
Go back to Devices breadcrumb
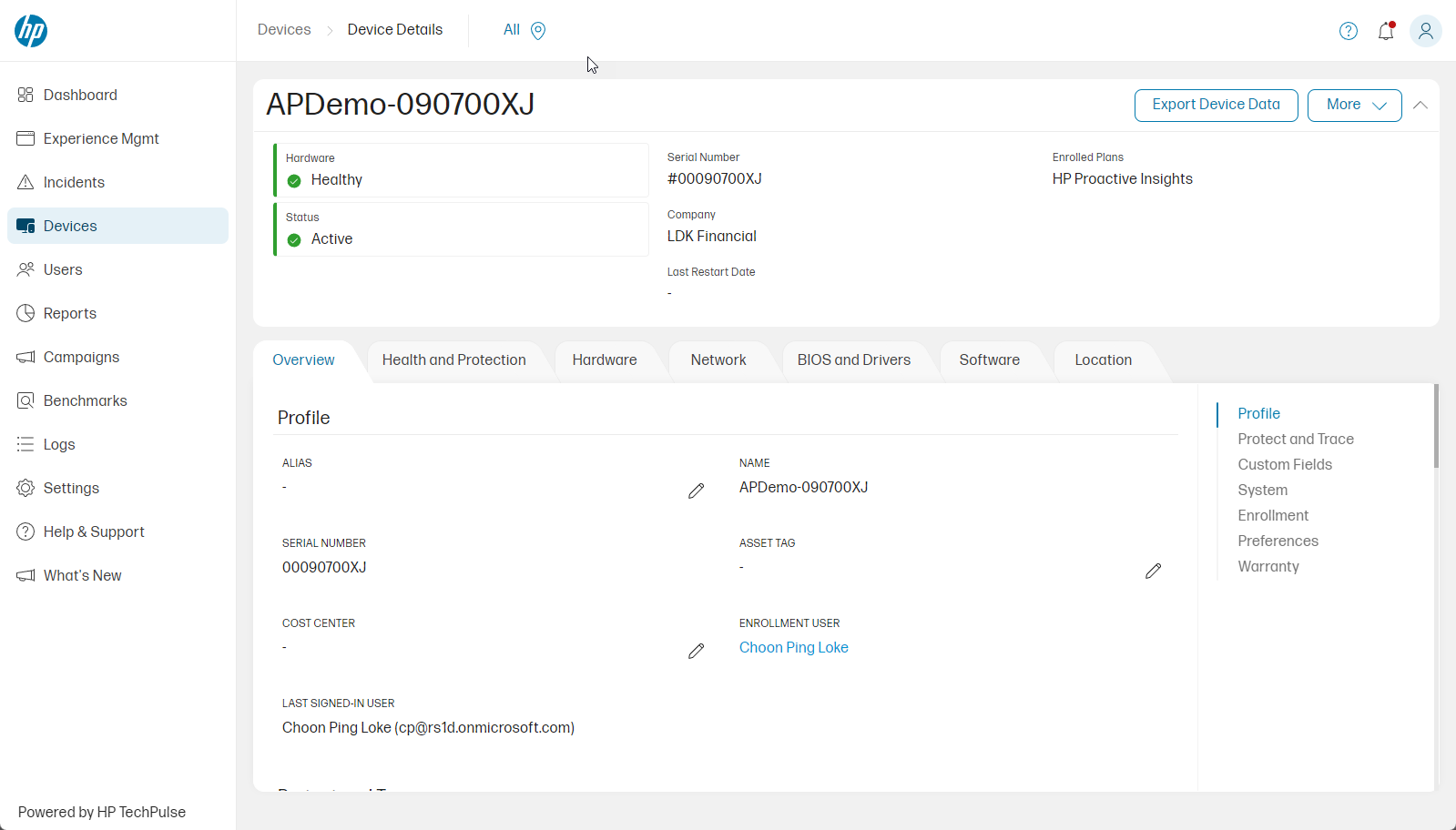tap(284, 30)
